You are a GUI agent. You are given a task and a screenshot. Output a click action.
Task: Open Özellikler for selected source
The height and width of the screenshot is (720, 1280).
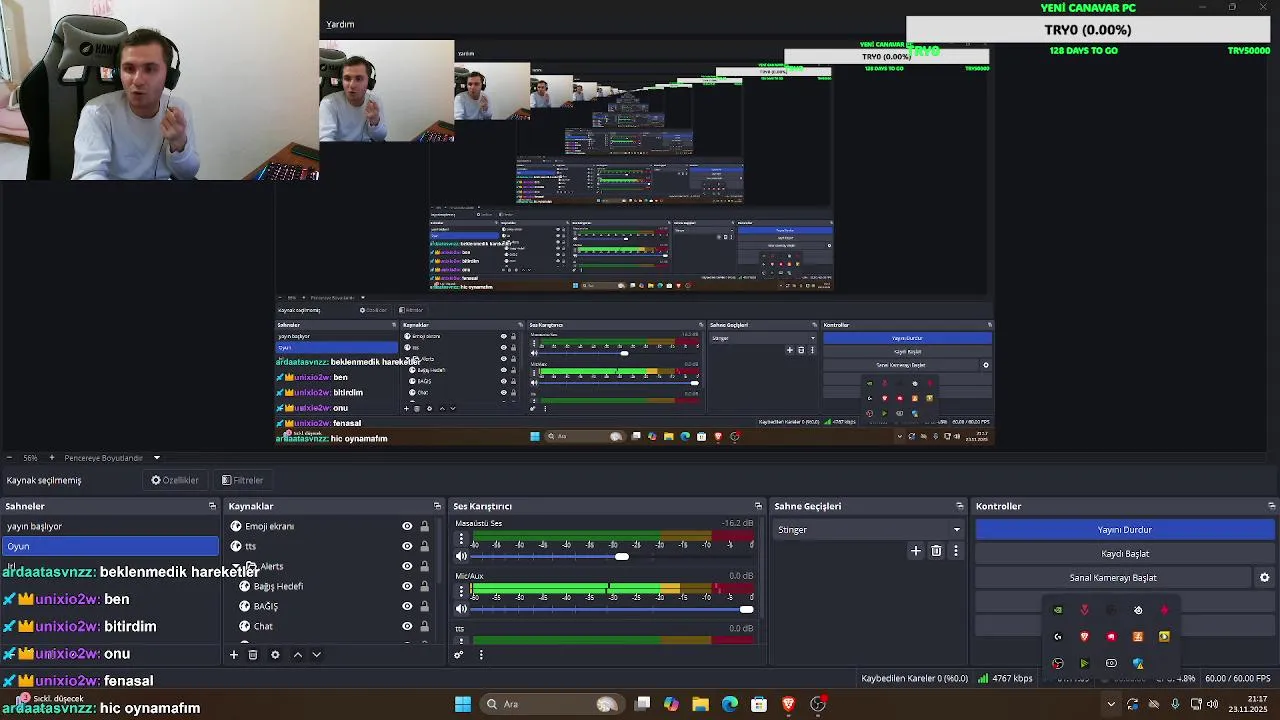[175, 480]
